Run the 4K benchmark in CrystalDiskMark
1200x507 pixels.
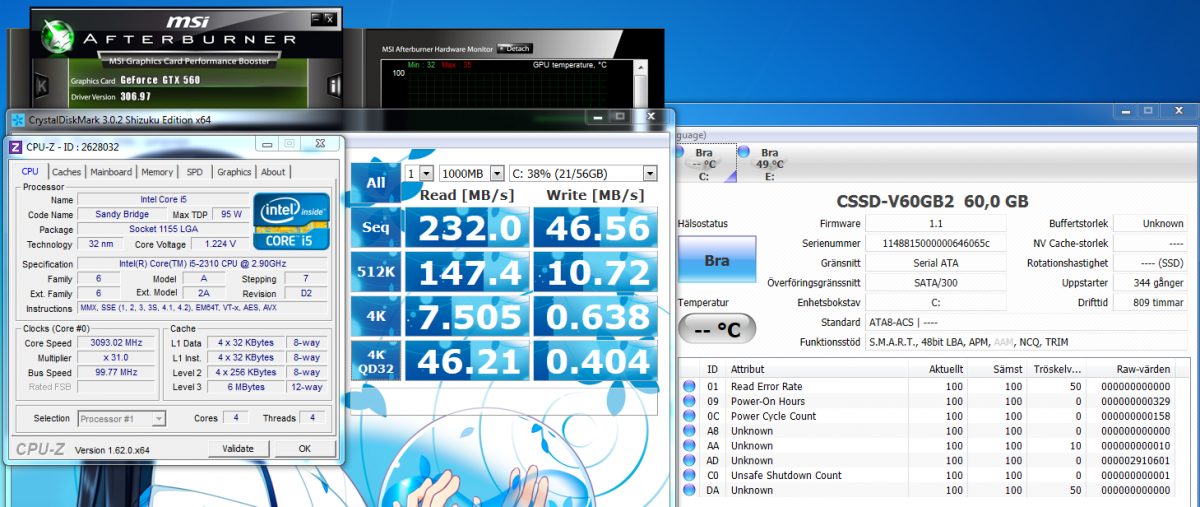375,317
